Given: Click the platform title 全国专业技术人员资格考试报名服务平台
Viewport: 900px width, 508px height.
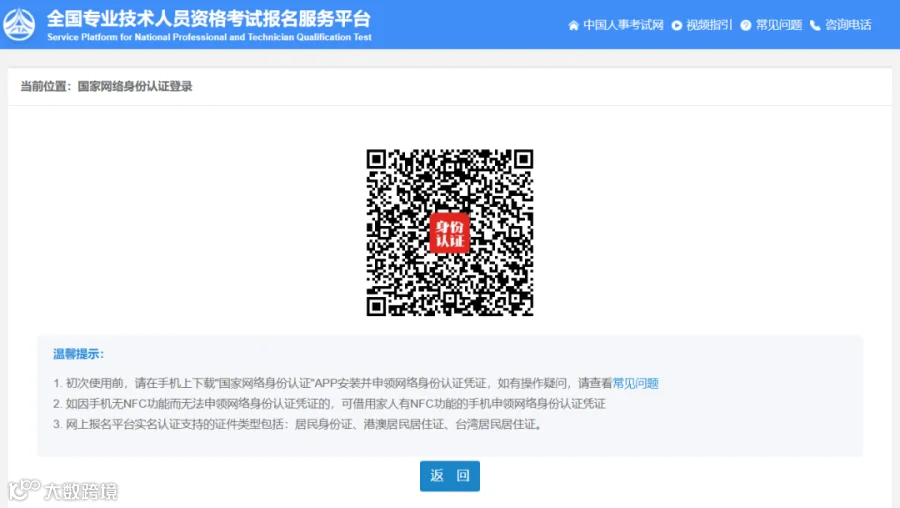Looking at the screenshot, I should tap(209, 19).
